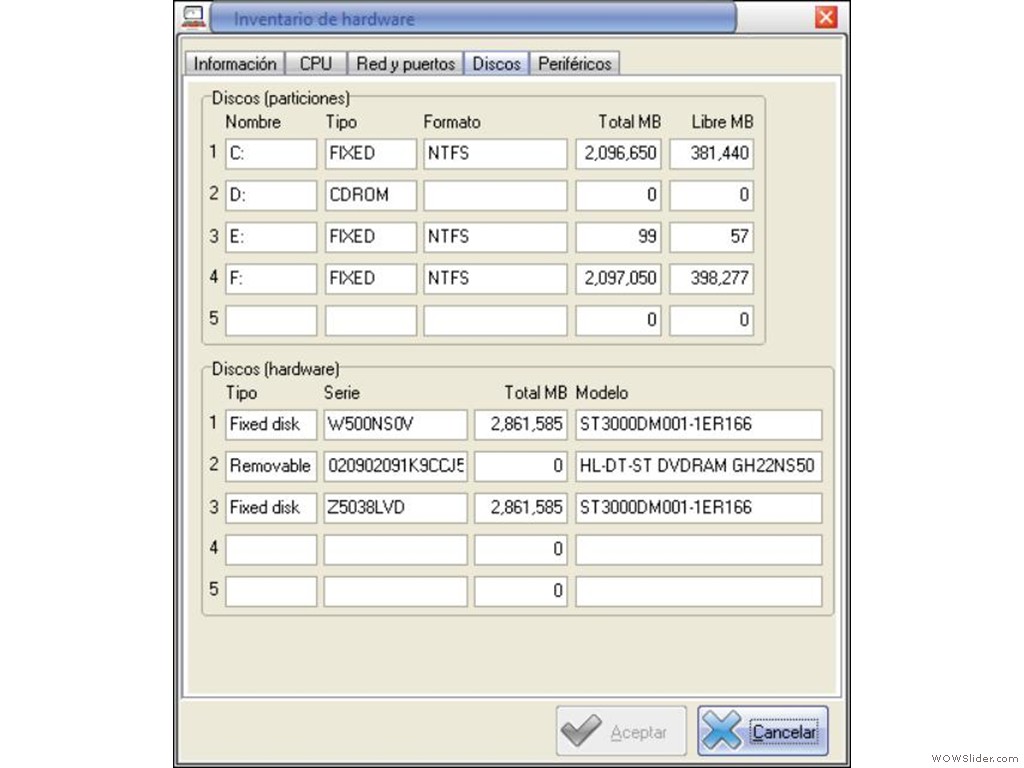The width and height of the screenshot is (1024, 768).
Task: Click NTFS format field for partition E:
Action: pyautogui.click(x=495, y=237)
